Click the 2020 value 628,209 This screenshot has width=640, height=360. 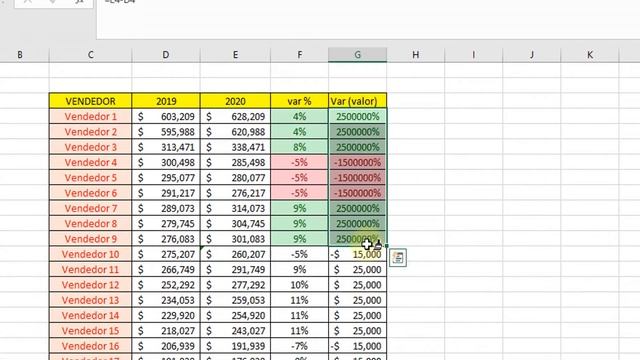click(x=235, y=116)
